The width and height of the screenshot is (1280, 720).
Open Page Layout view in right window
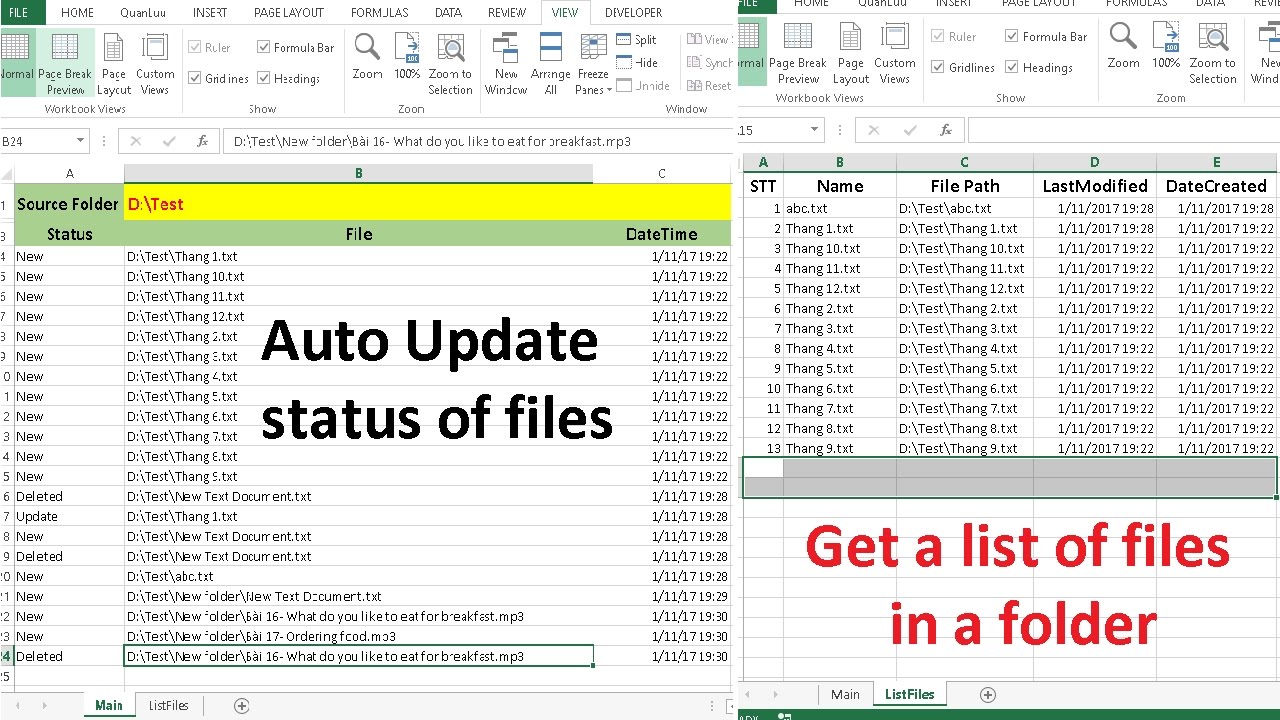click(x=851, y=54)
